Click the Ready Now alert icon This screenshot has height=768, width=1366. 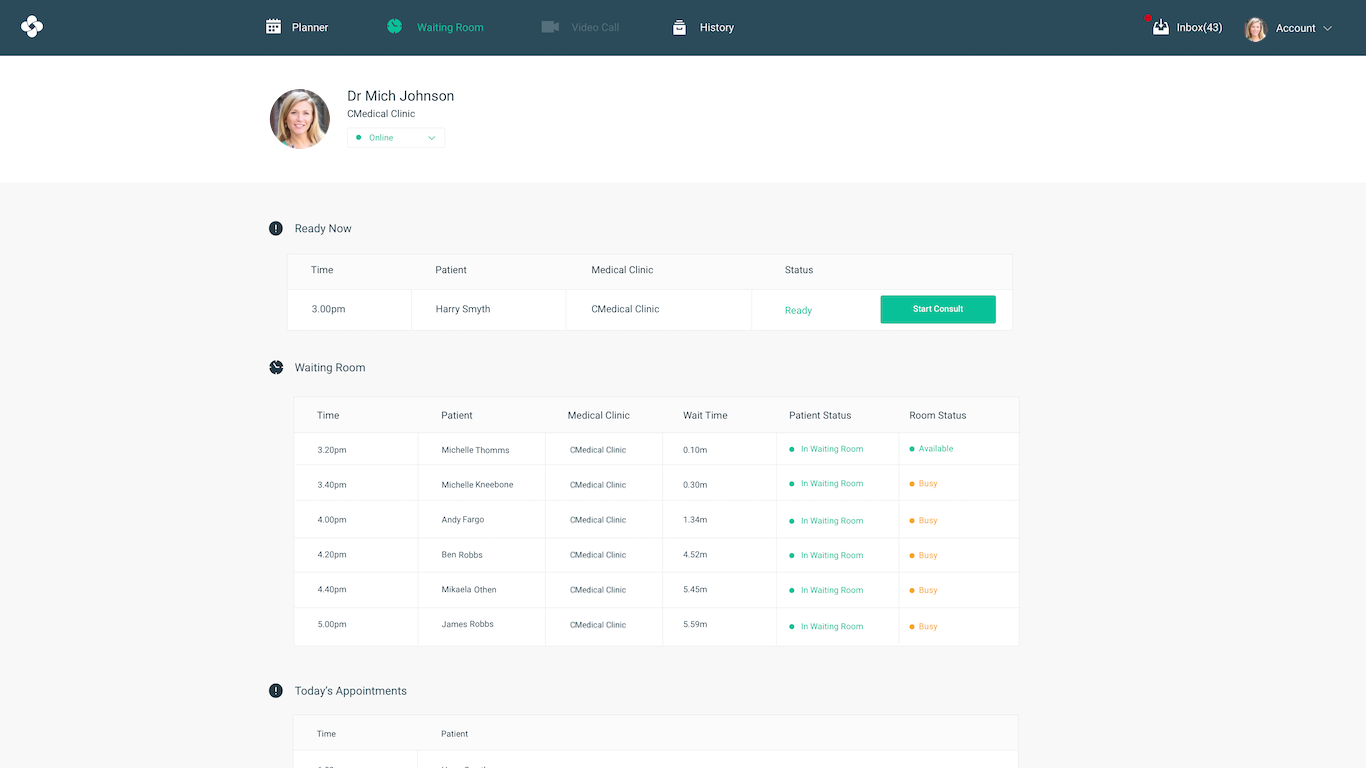276,228
